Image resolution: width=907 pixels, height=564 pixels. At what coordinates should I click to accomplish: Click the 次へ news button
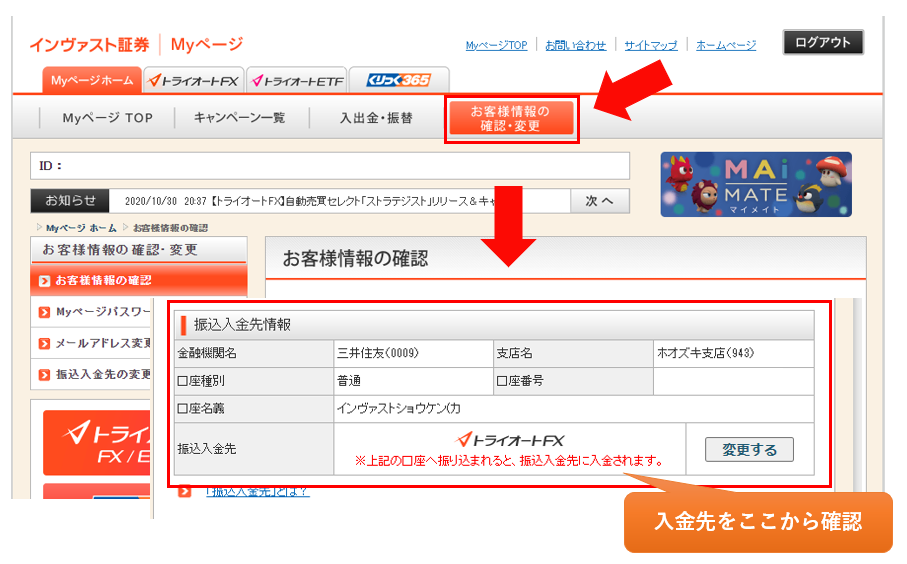(599, 201)
